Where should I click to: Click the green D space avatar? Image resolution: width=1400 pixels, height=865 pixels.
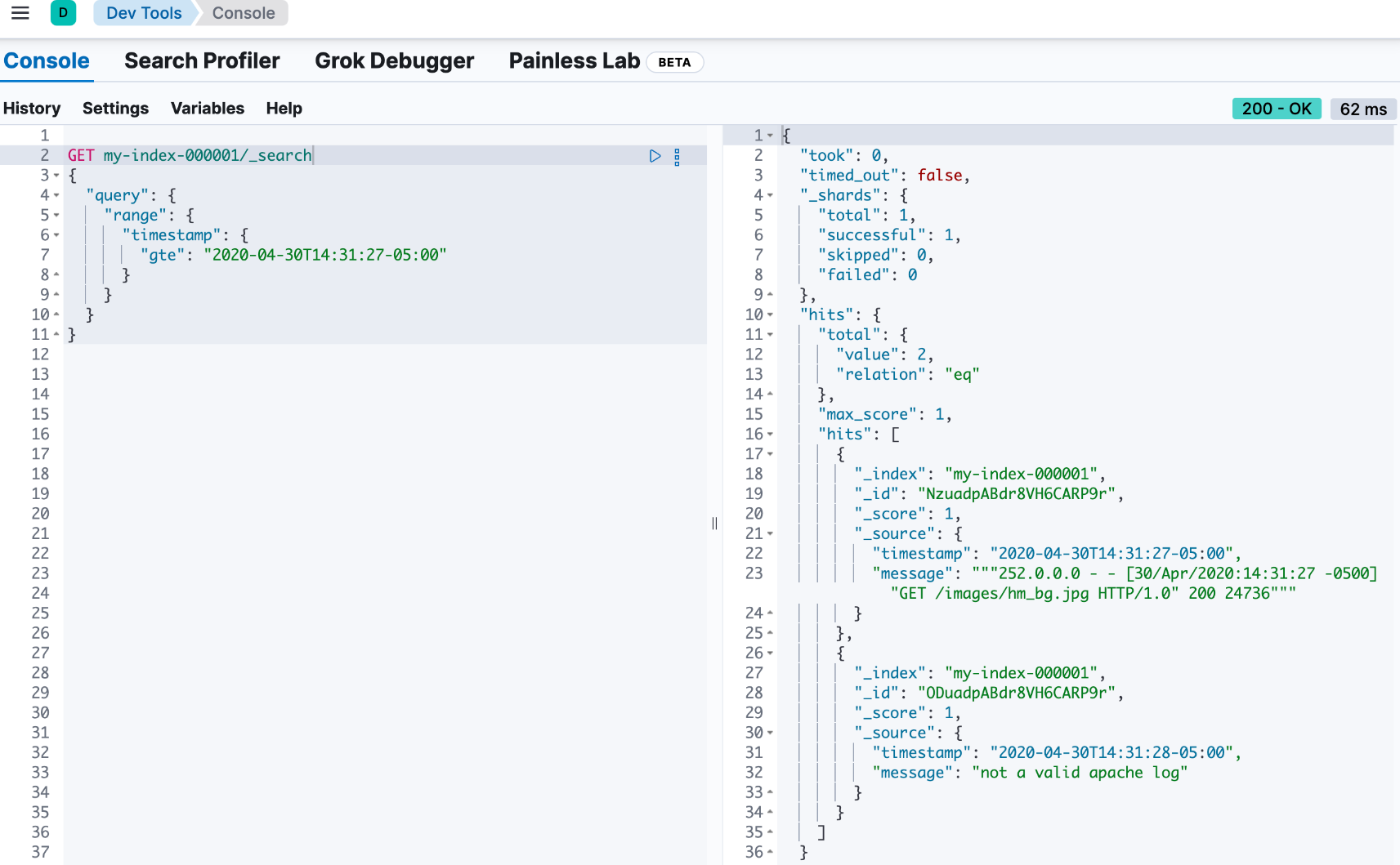click(x=63, y=13)
